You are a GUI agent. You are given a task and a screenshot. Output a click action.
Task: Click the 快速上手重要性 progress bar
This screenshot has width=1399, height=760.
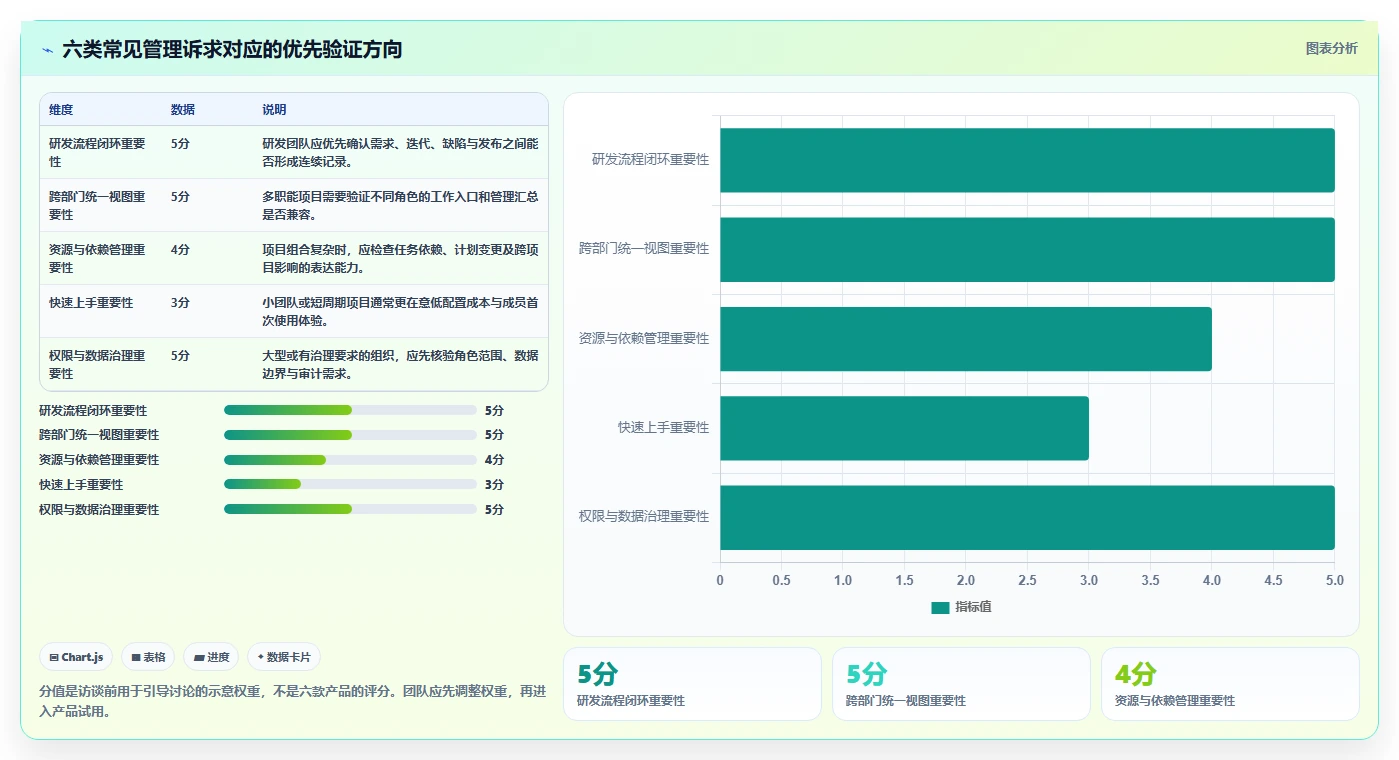(350, 485)
